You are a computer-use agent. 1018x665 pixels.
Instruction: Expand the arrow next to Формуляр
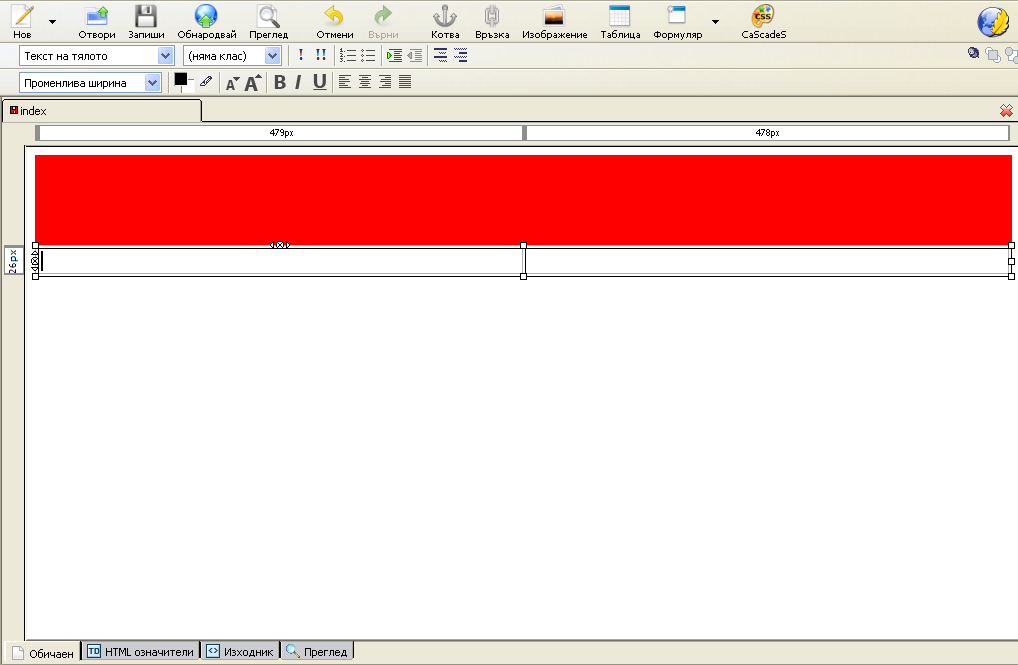tap(715, 21)
